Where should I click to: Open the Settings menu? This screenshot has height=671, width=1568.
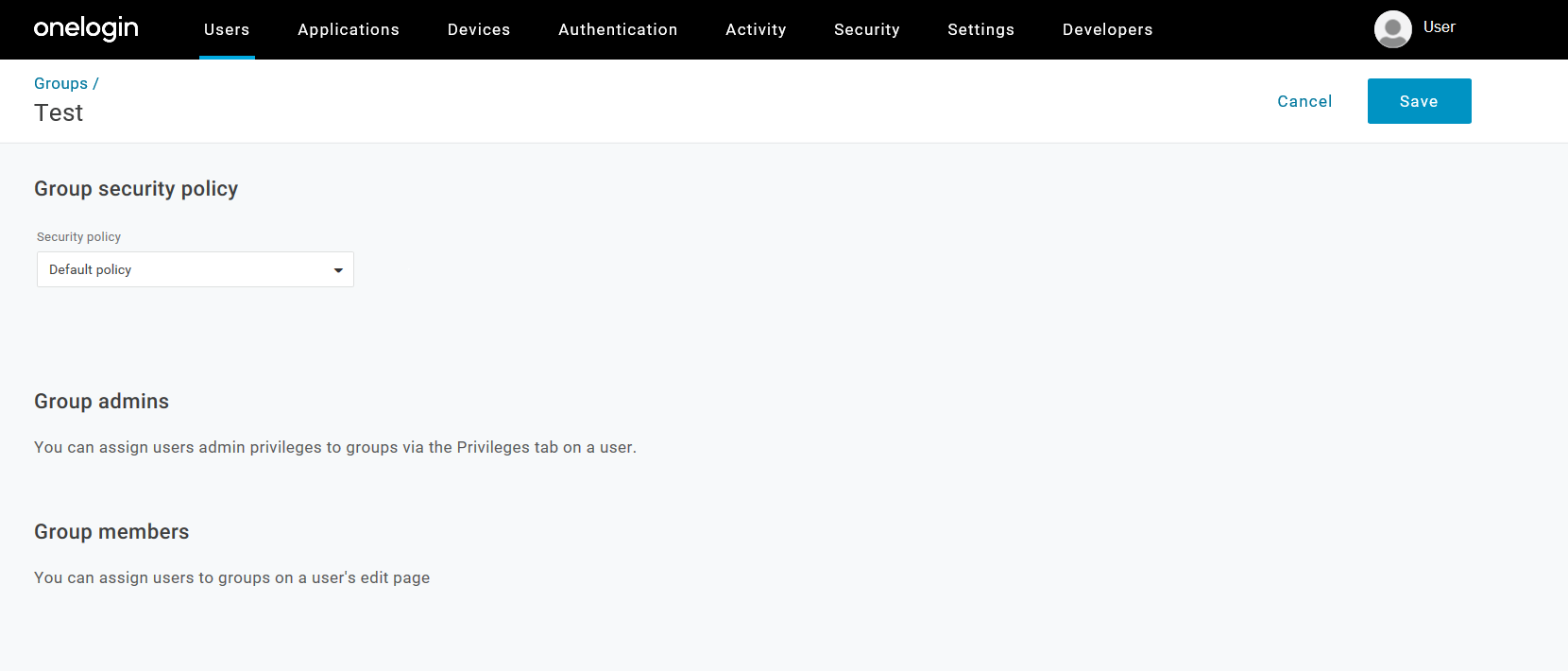point(980,29)
